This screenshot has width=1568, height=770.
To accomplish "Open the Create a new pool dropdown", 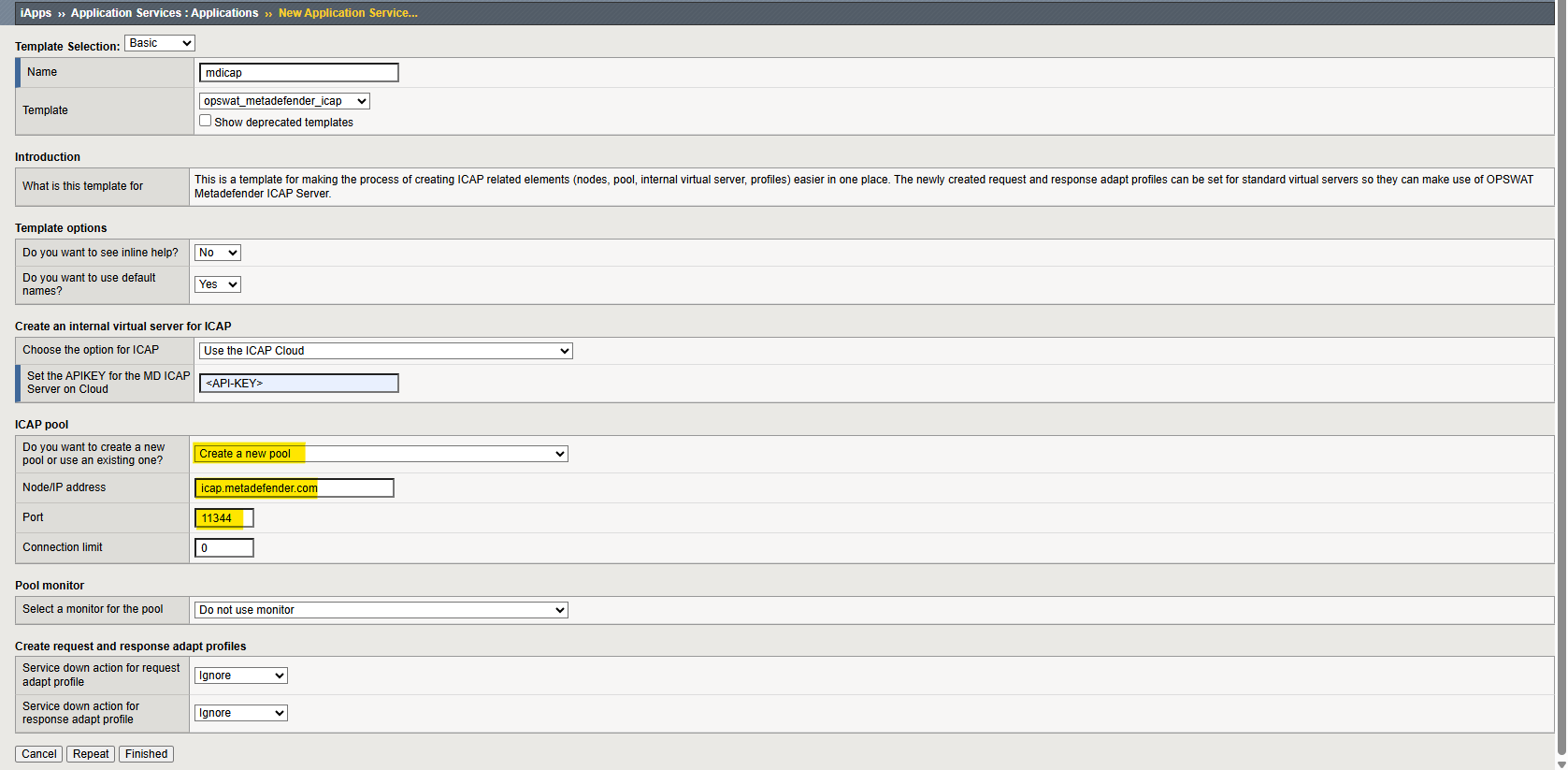I will [381, 454].
